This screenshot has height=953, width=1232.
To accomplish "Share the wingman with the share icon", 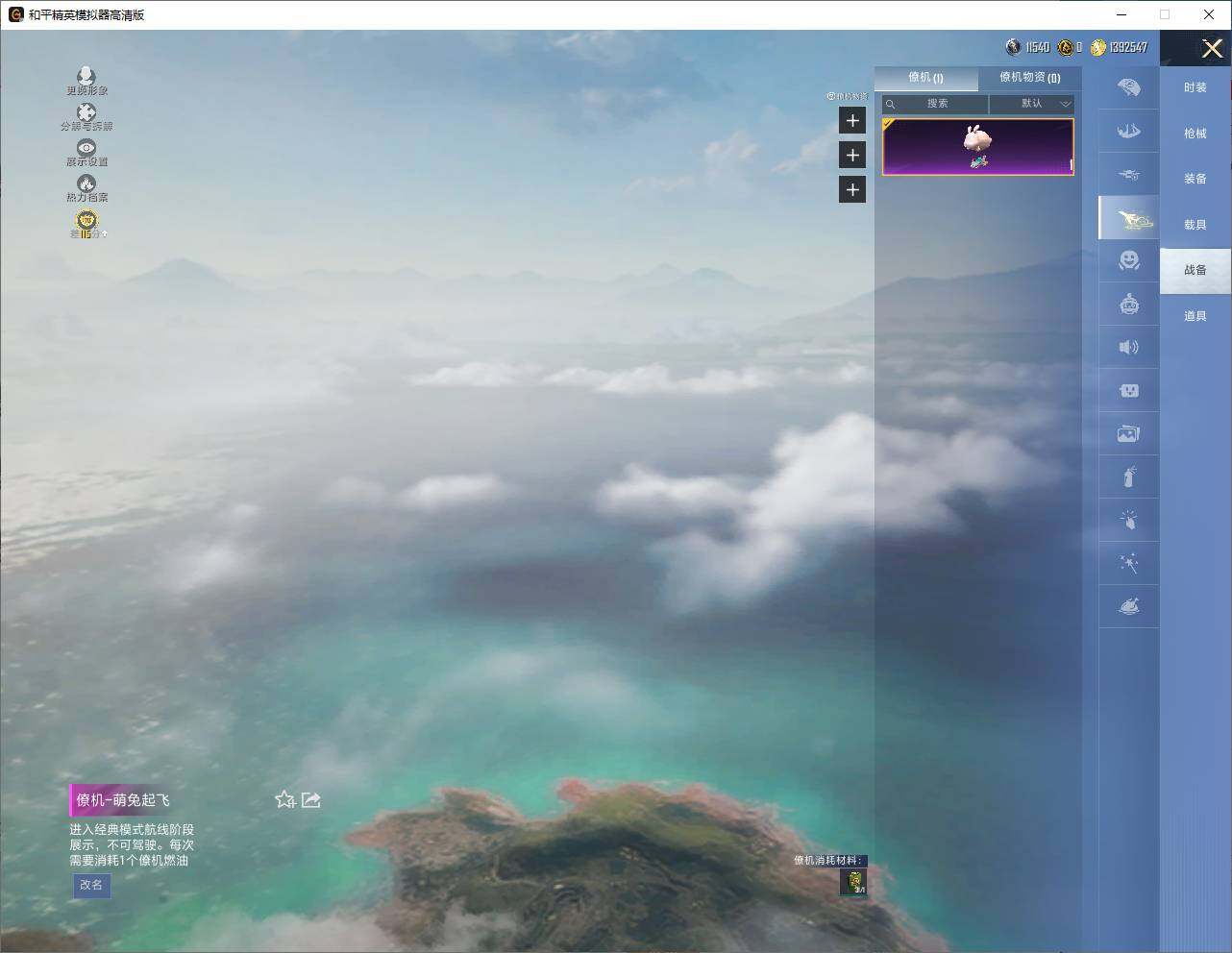I will (x=311, y=799).
